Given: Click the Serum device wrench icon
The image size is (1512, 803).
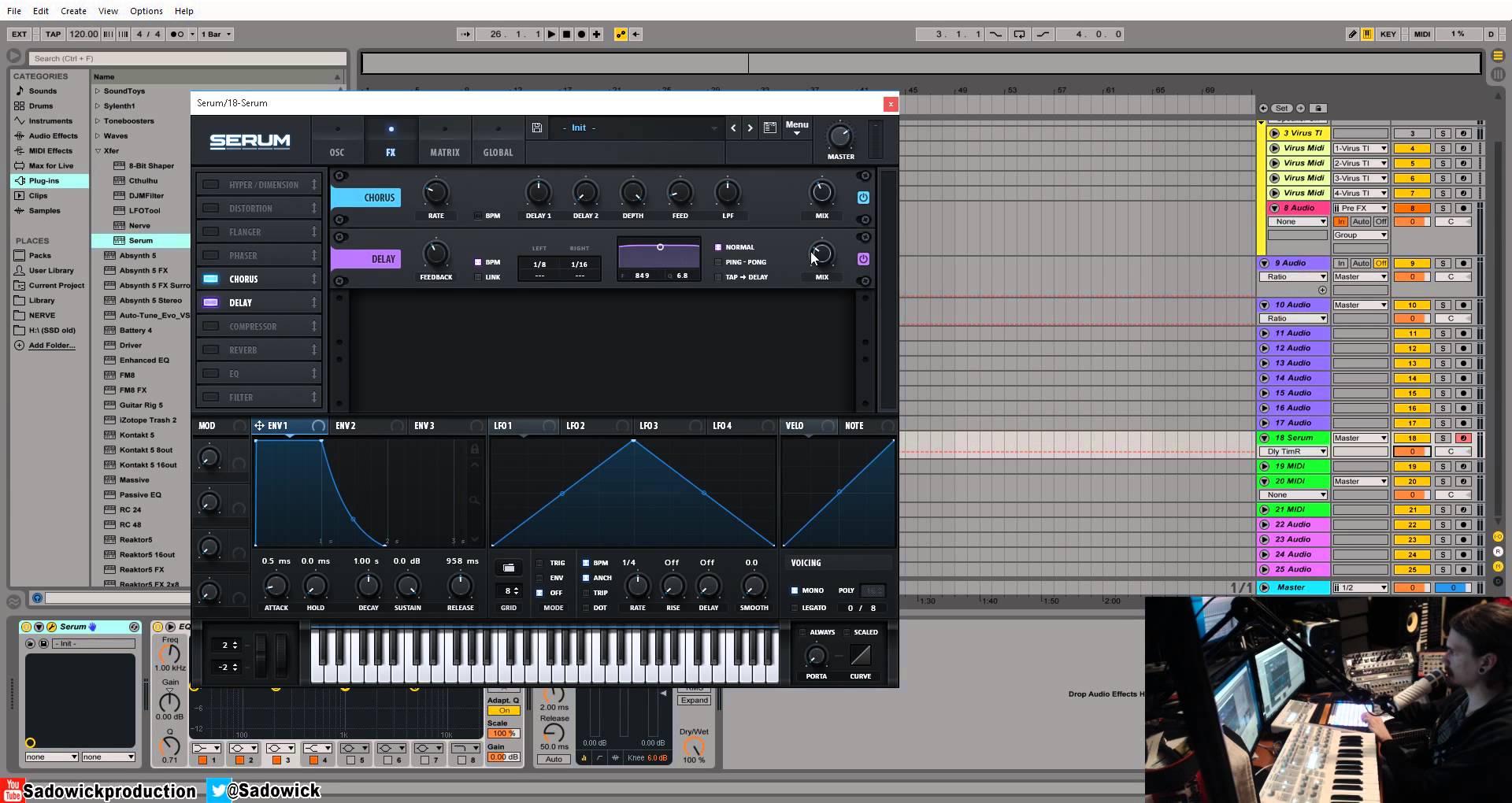Looking at the screenshot, I should pyautogui.click(x=51, y=627).
